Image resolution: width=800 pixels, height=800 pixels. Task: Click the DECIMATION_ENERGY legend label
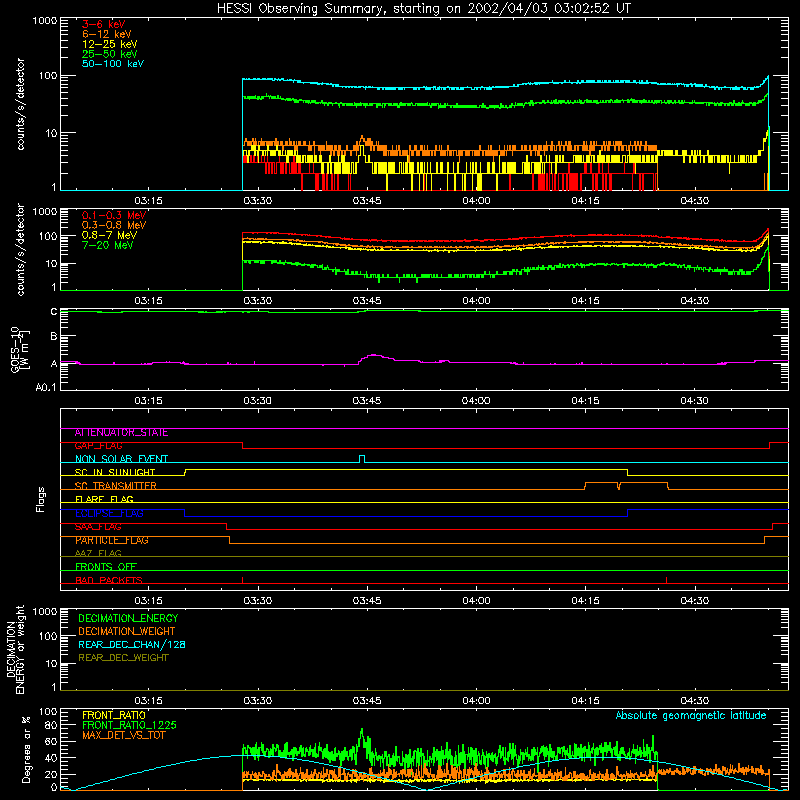(x=128, y=618)
